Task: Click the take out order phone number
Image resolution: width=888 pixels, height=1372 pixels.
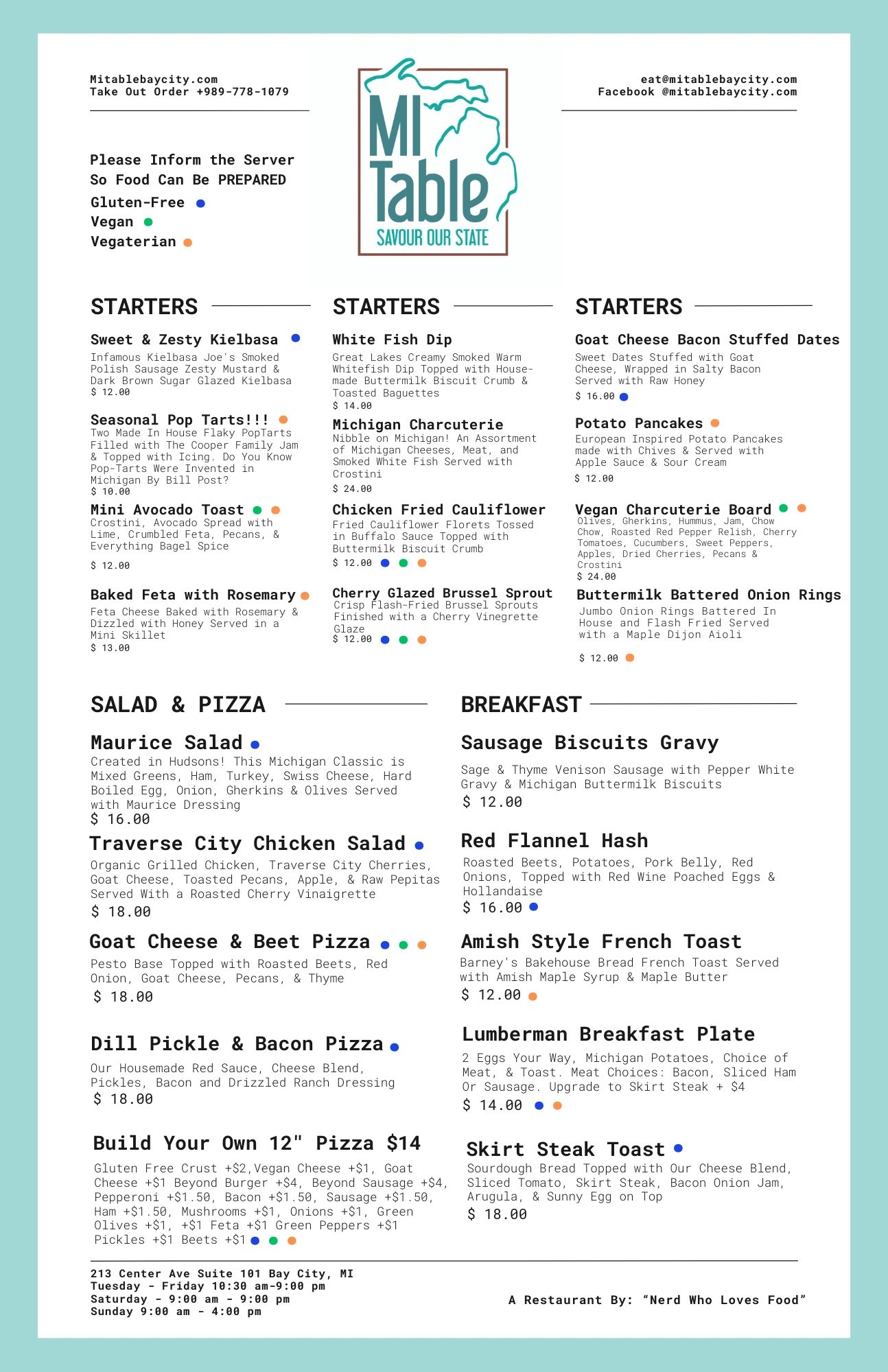Action: coord(242,92)
